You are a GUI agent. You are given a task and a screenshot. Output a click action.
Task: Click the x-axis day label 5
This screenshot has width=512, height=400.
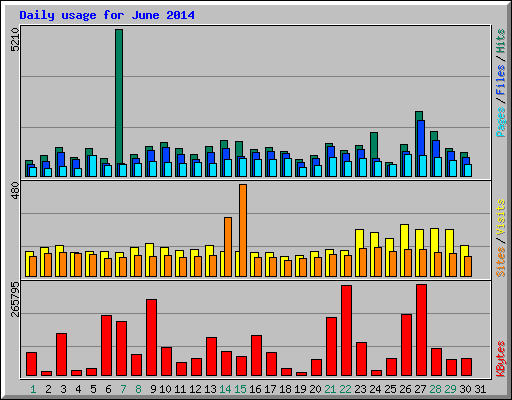(x=93, y=389)
